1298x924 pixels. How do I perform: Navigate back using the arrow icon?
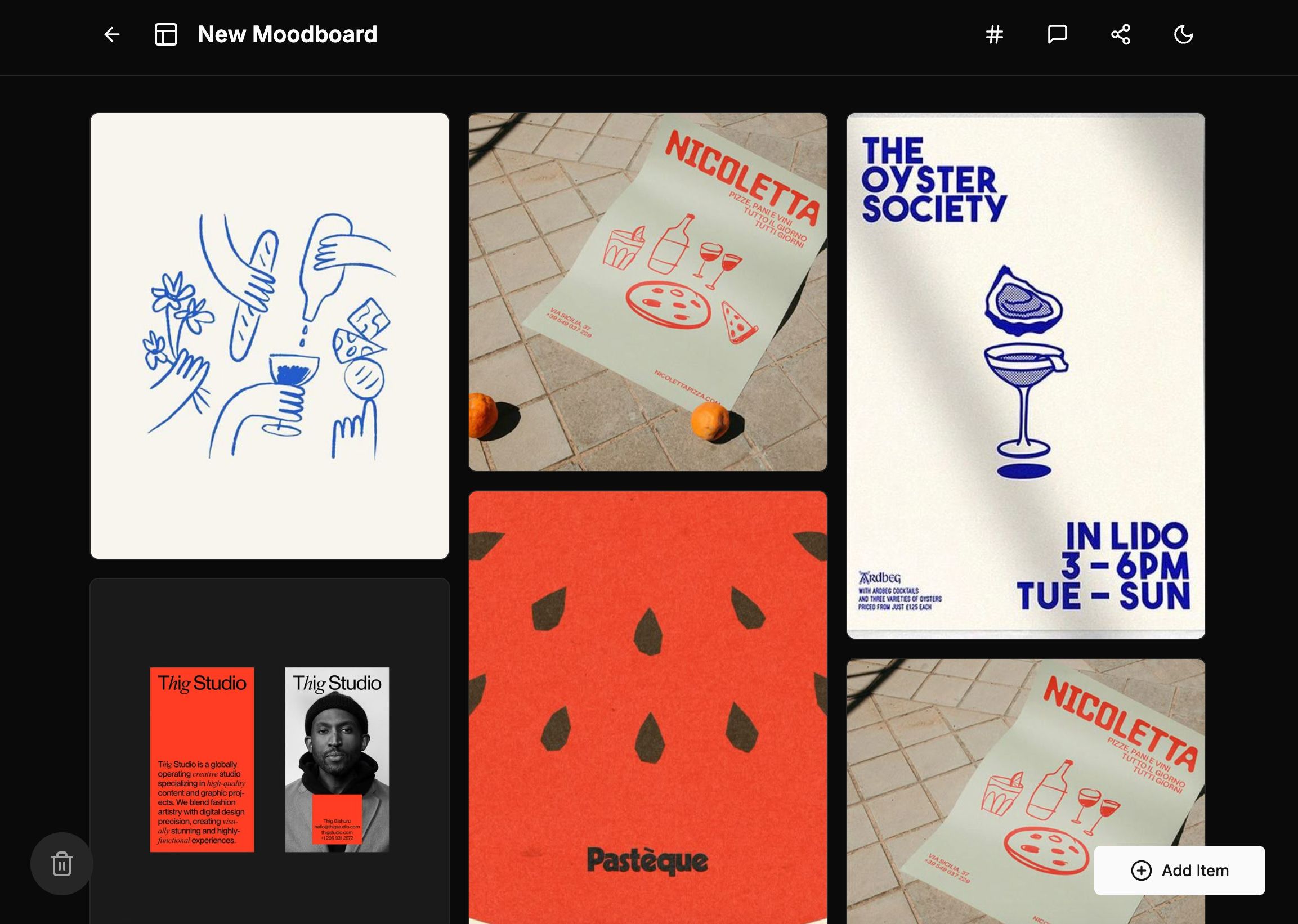pyautogui.click(x=111, y=35)
